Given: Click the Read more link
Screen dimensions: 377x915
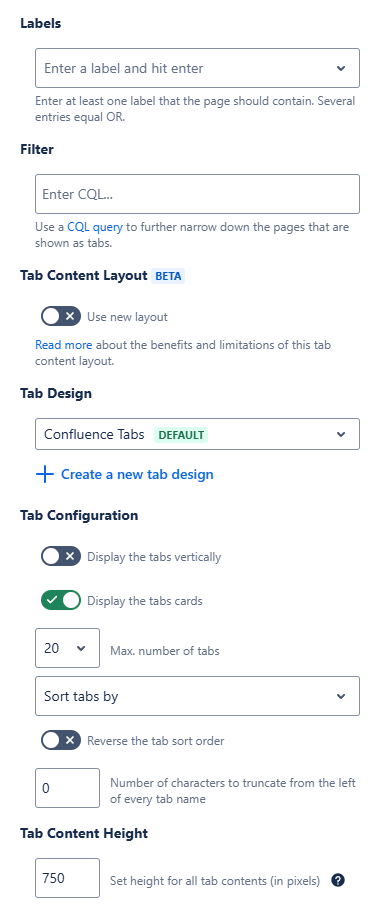Looking at the screenshot, I should point(64,345).
